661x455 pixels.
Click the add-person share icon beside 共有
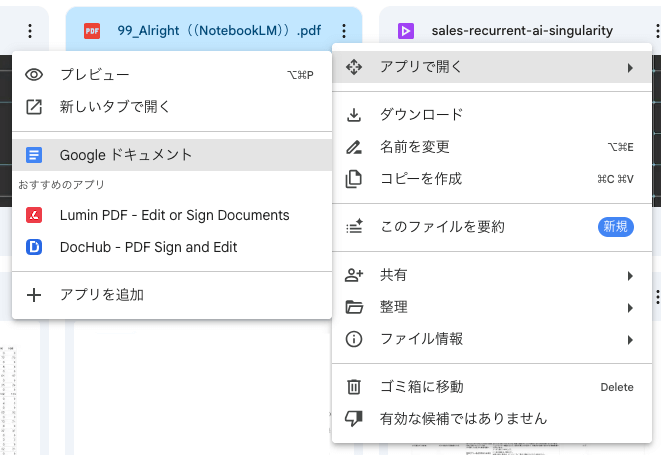tap(354, 275)
